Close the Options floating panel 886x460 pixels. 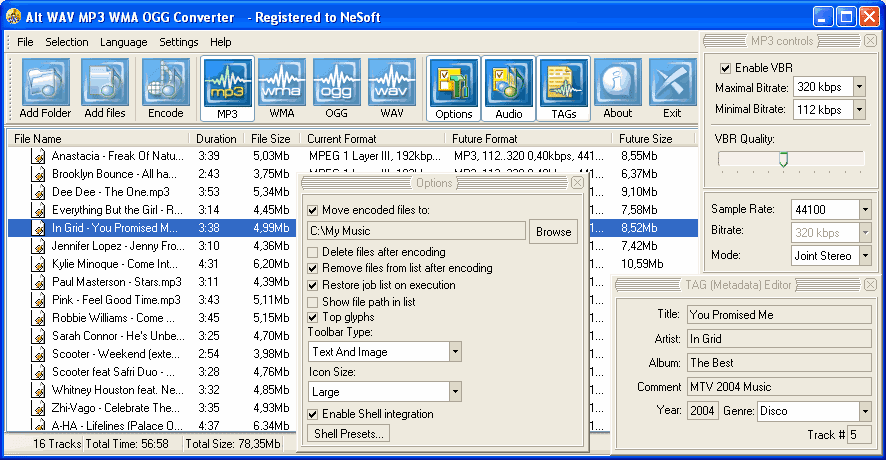pos(577,183)
